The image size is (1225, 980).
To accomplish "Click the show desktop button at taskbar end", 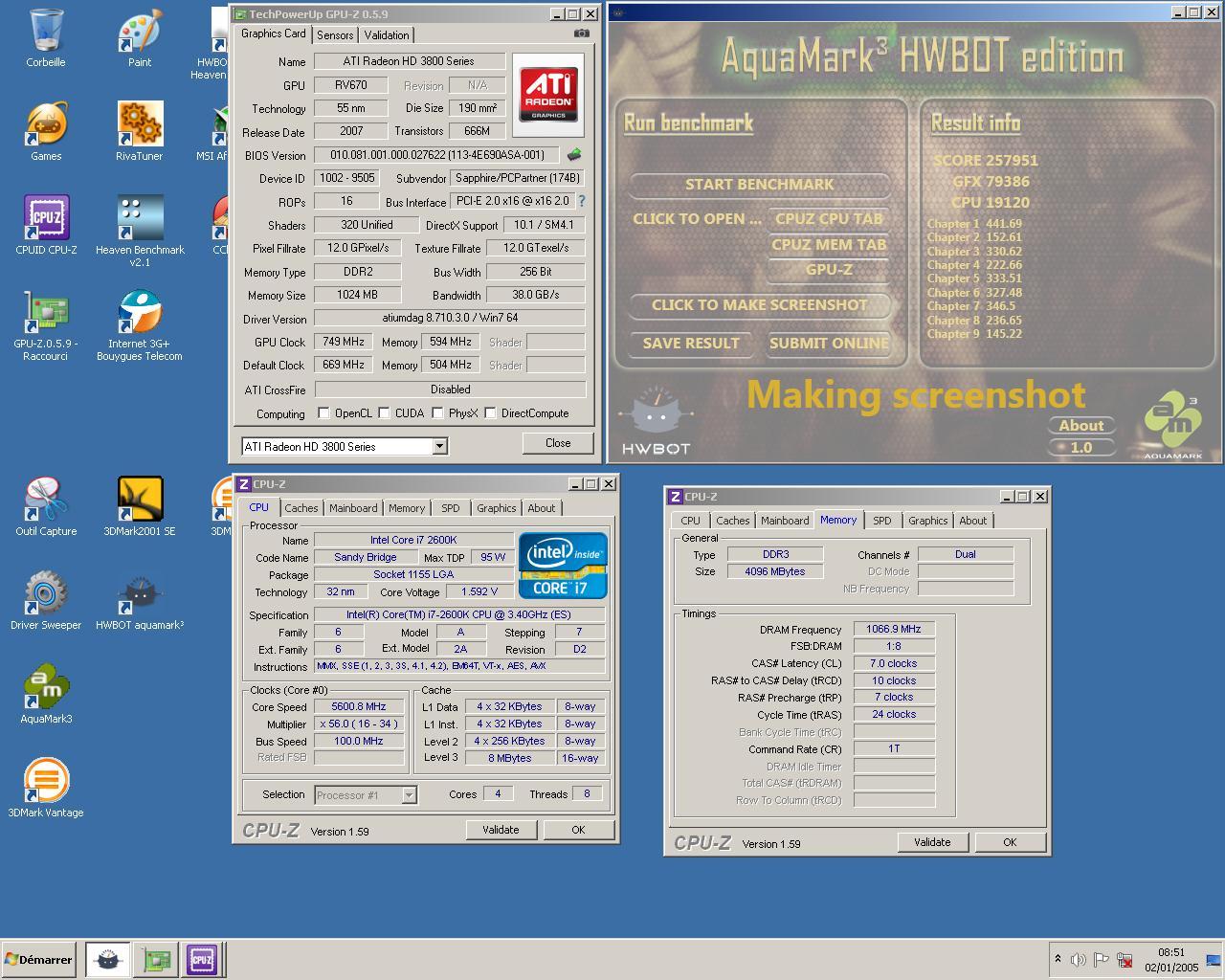I will [1214, 959].
